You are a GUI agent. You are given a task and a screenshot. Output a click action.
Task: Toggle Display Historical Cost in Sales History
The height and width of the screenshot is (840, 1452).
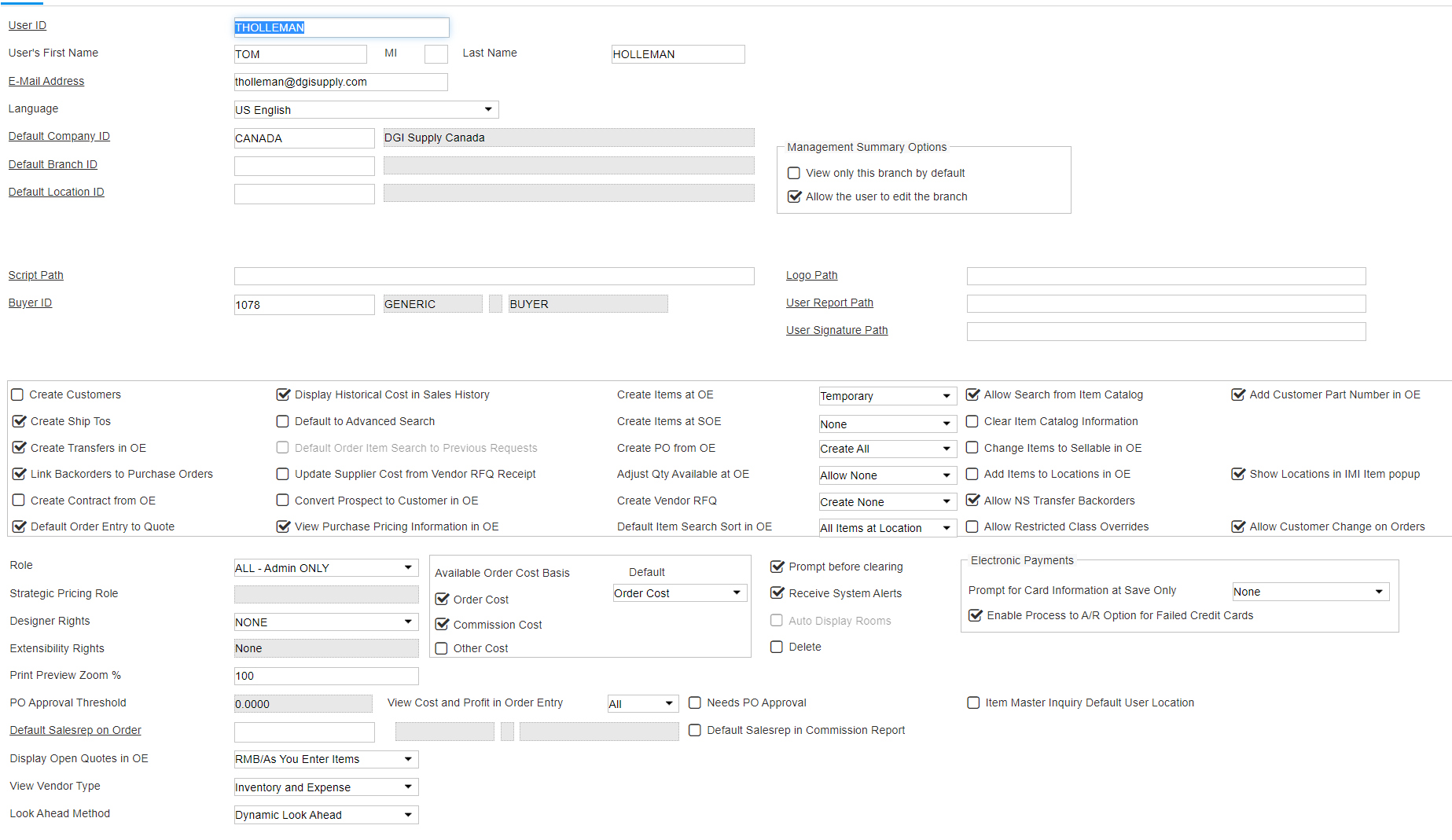[283, 394]
